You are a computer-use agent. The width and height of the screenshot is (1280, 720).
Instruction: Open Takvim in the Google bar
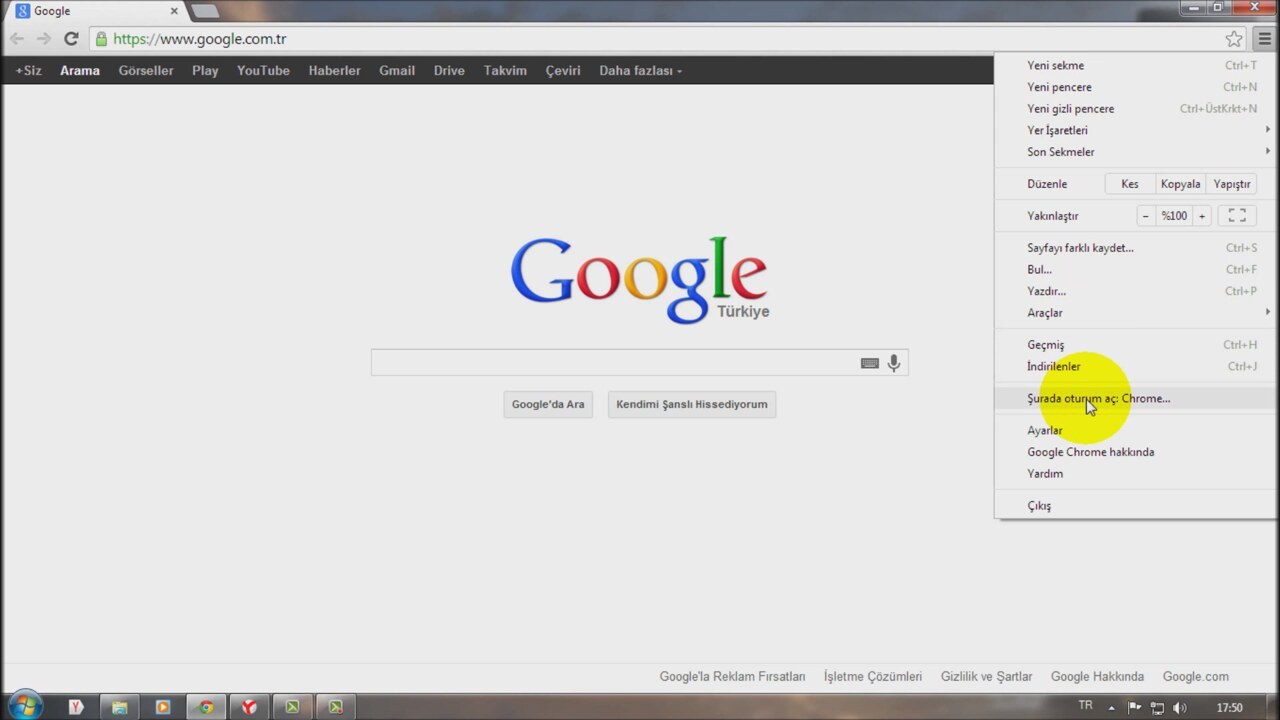tap(505, 71)
